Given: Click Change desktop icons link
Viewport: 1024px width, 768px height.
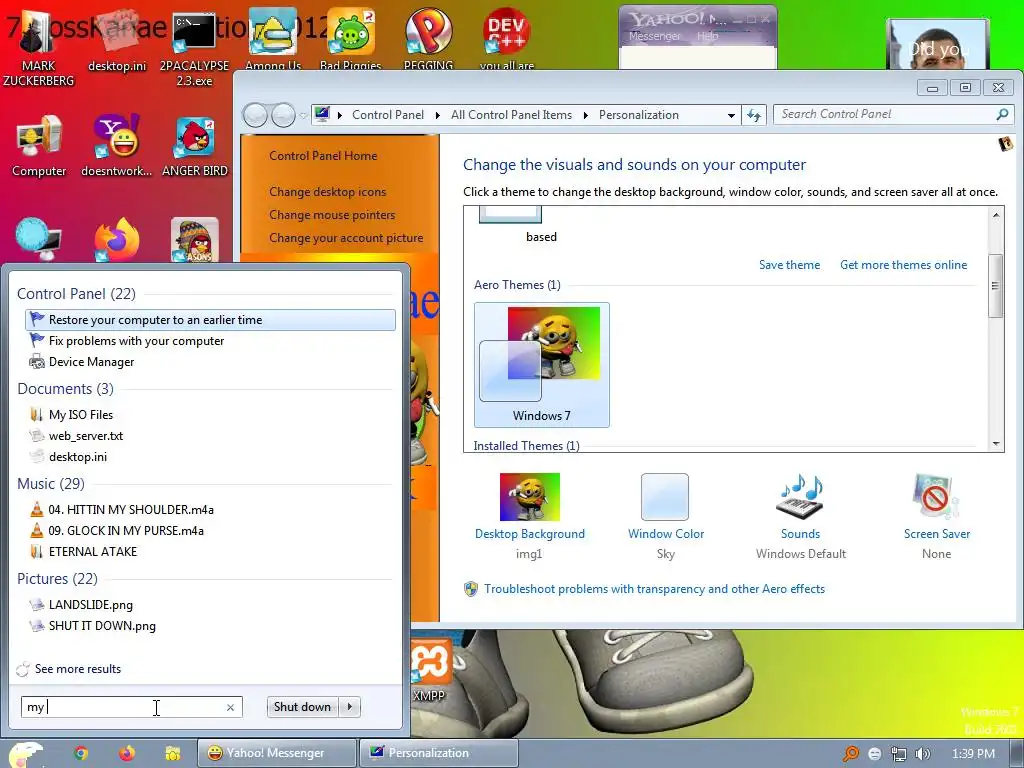Looking at the screenshot, I should pyautogui.click(x=327, y=191).
